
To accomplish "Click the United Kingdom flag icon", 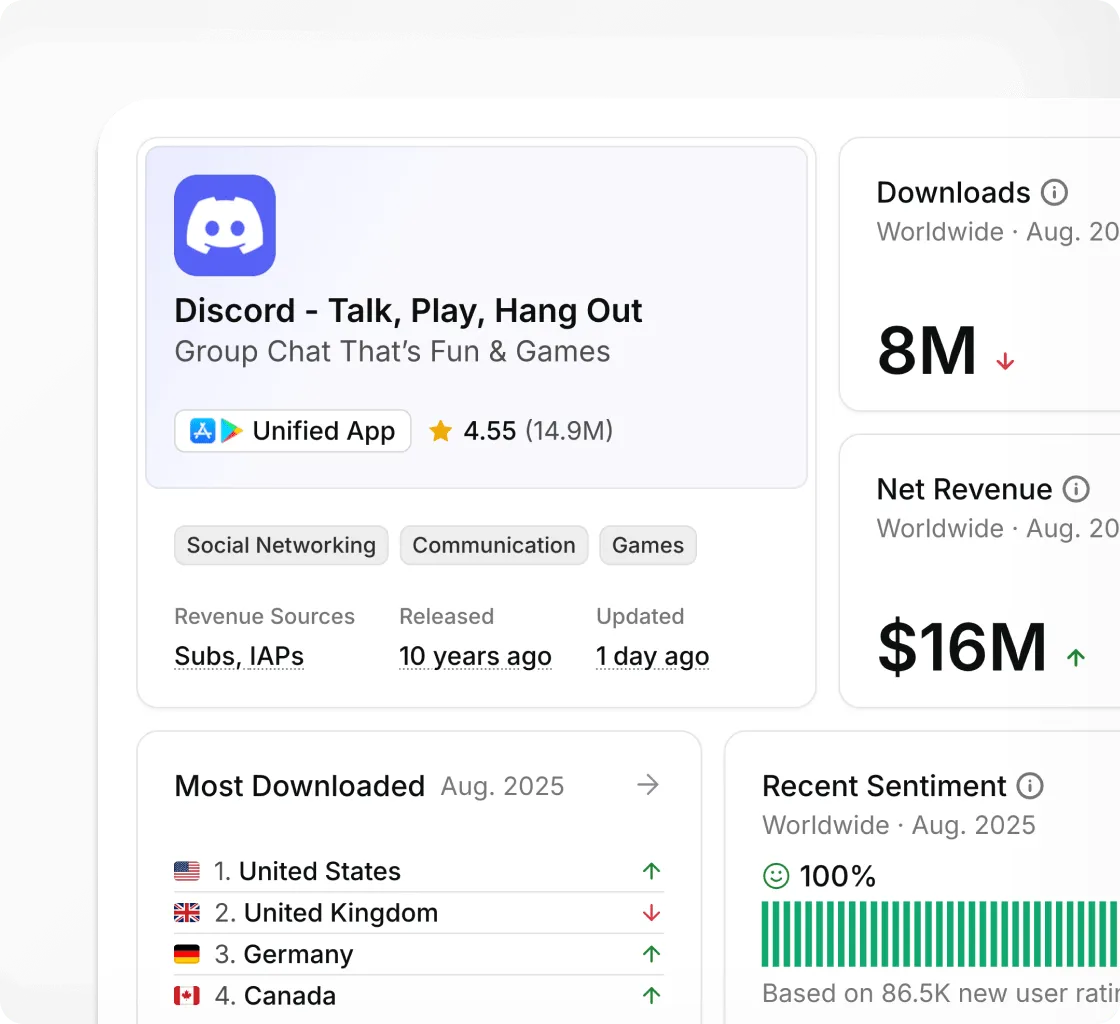I will [187, 913].
